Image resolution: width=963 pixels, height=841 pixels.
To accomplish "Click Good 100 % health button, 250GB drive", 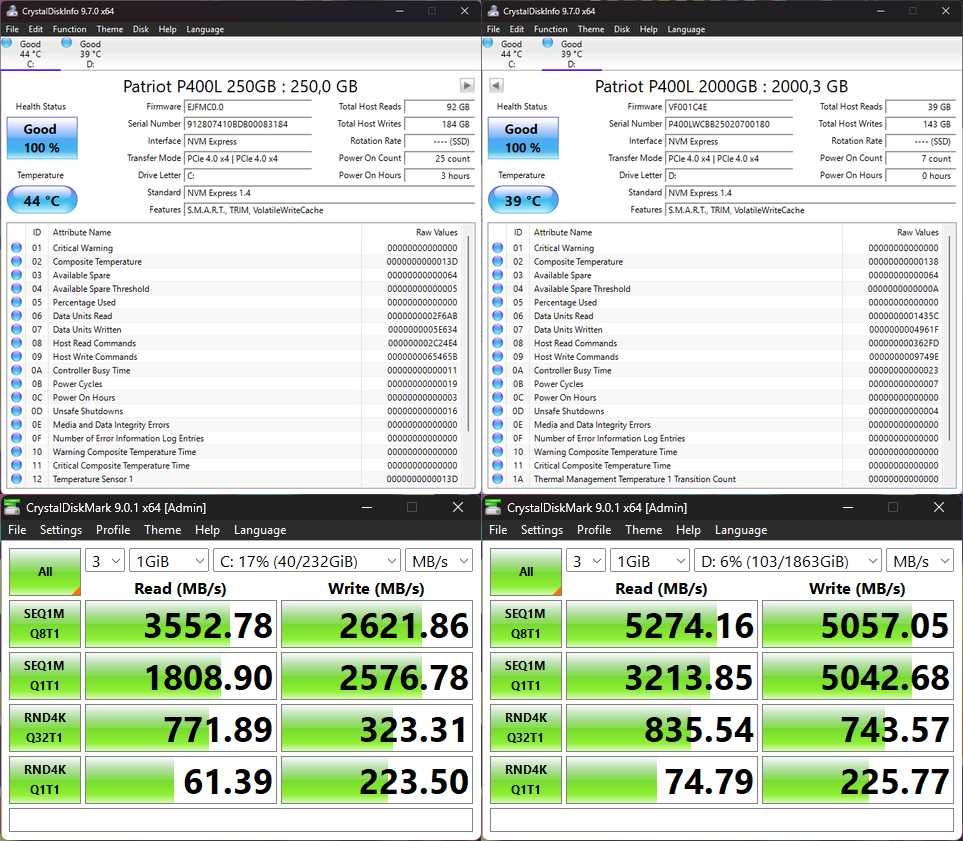I will coord(42,138).
